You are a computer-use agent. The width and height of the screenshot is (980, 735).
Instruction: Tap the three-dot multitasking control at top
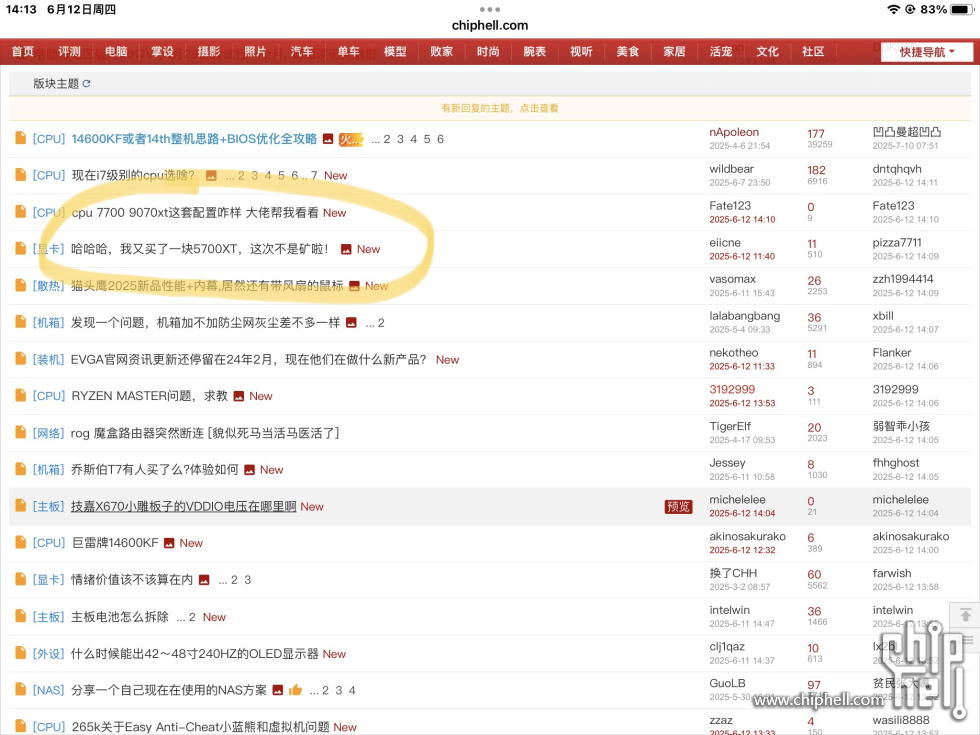[490, 9]
